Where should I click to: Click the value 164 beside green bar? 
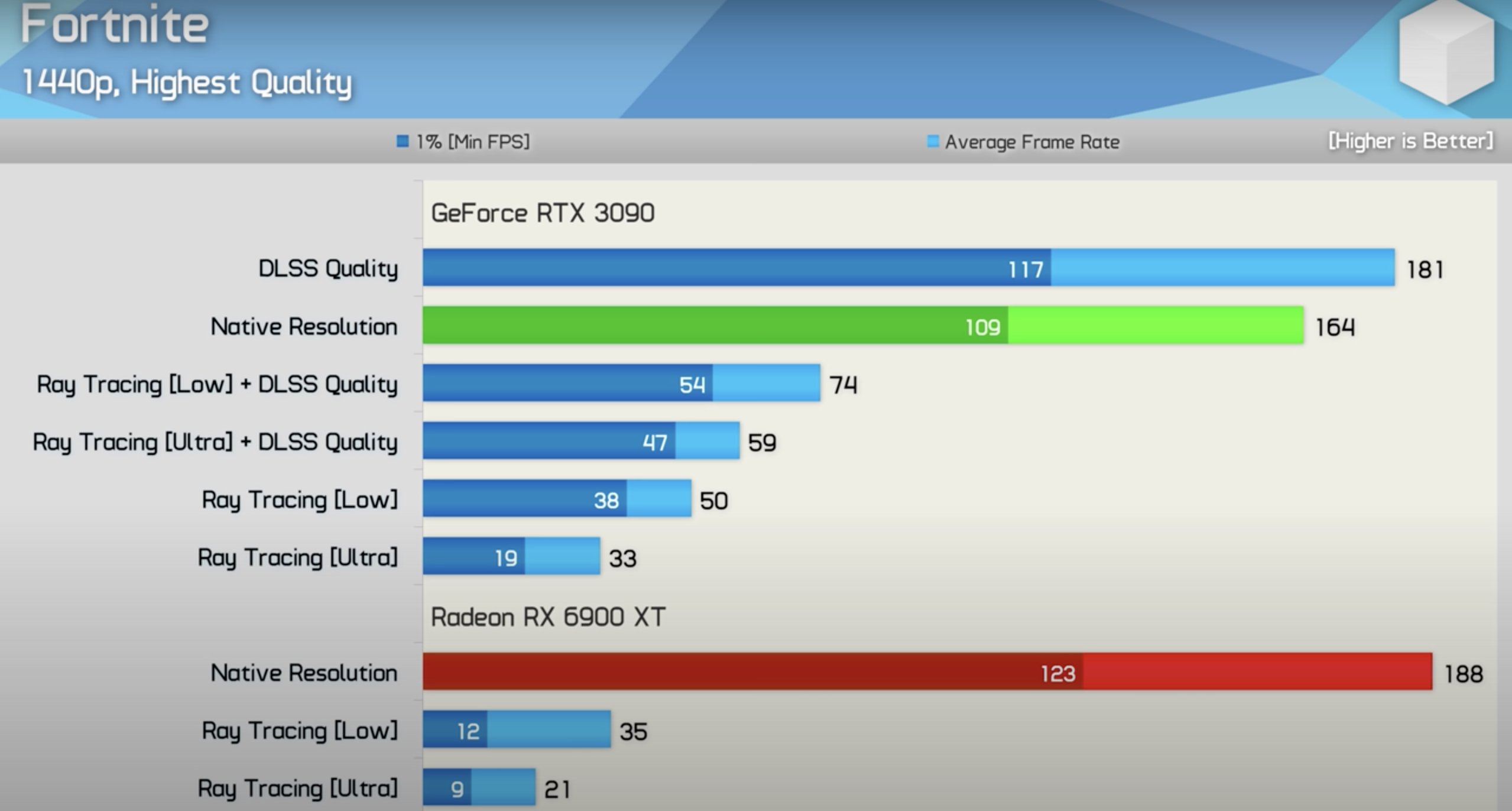pos(1335,327)
